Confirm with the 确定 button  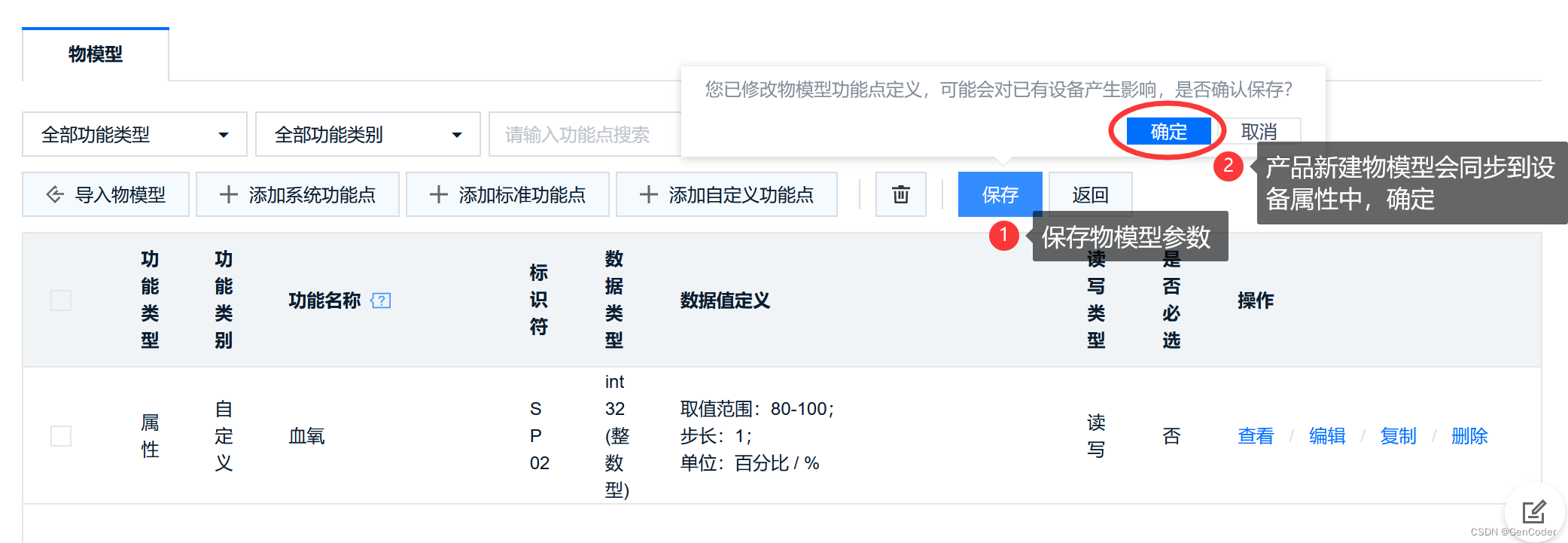click(x=1168, y=132)
